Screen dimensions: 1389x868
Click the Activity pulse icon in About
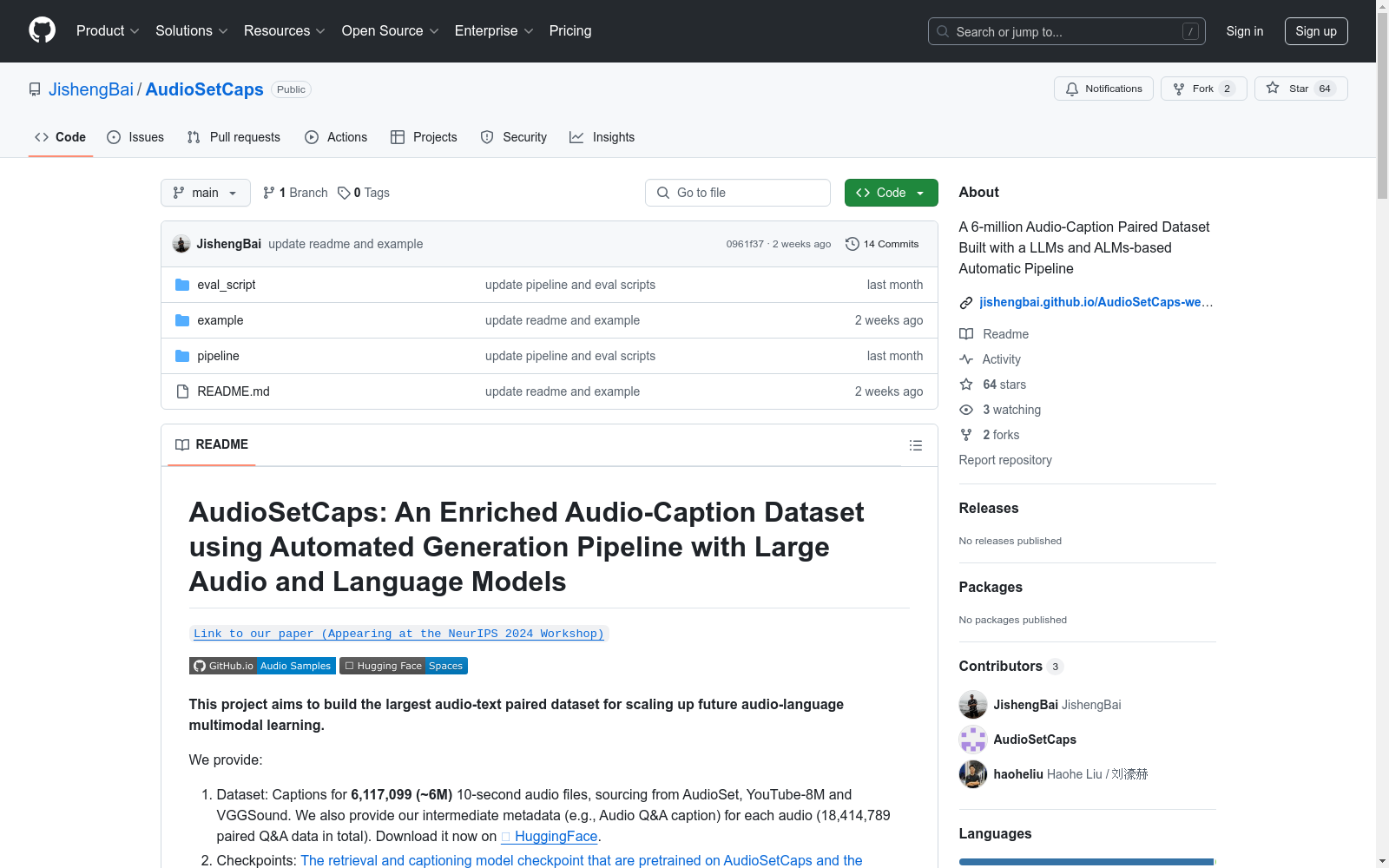pyautogui.click(x=966, y=359)
